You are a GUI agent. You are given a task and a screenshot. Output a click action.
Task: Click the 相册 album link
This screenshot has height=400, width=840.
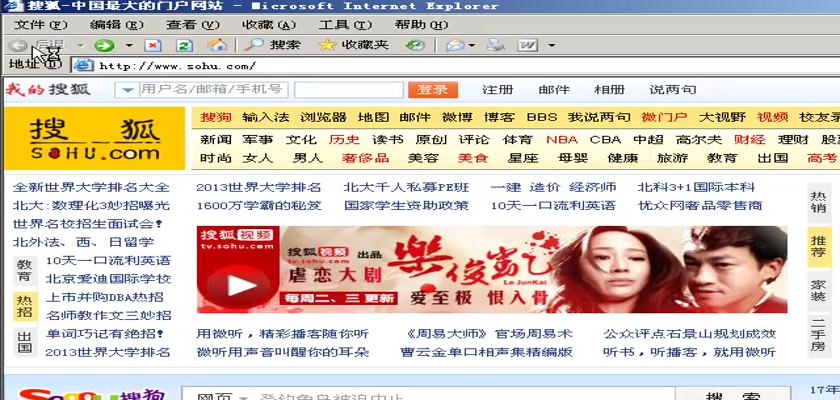coord(609,89)
